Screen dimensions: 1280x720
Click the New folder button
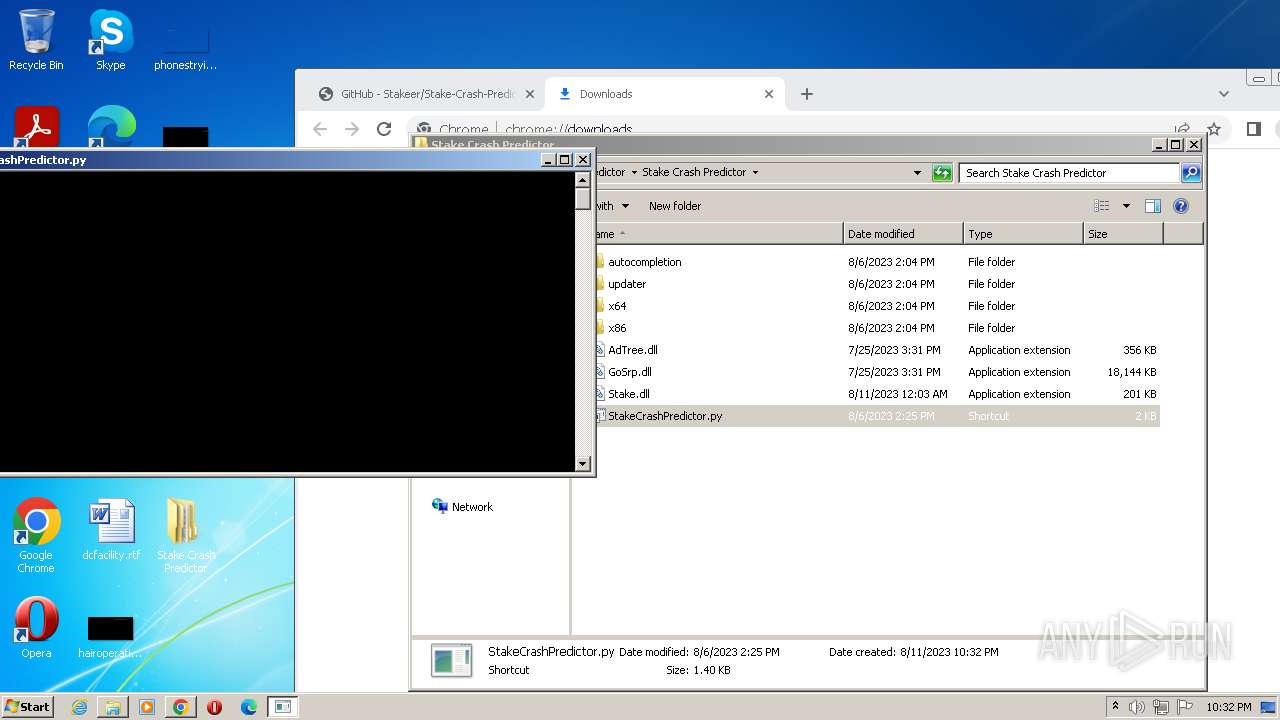(x=675, y=206)
